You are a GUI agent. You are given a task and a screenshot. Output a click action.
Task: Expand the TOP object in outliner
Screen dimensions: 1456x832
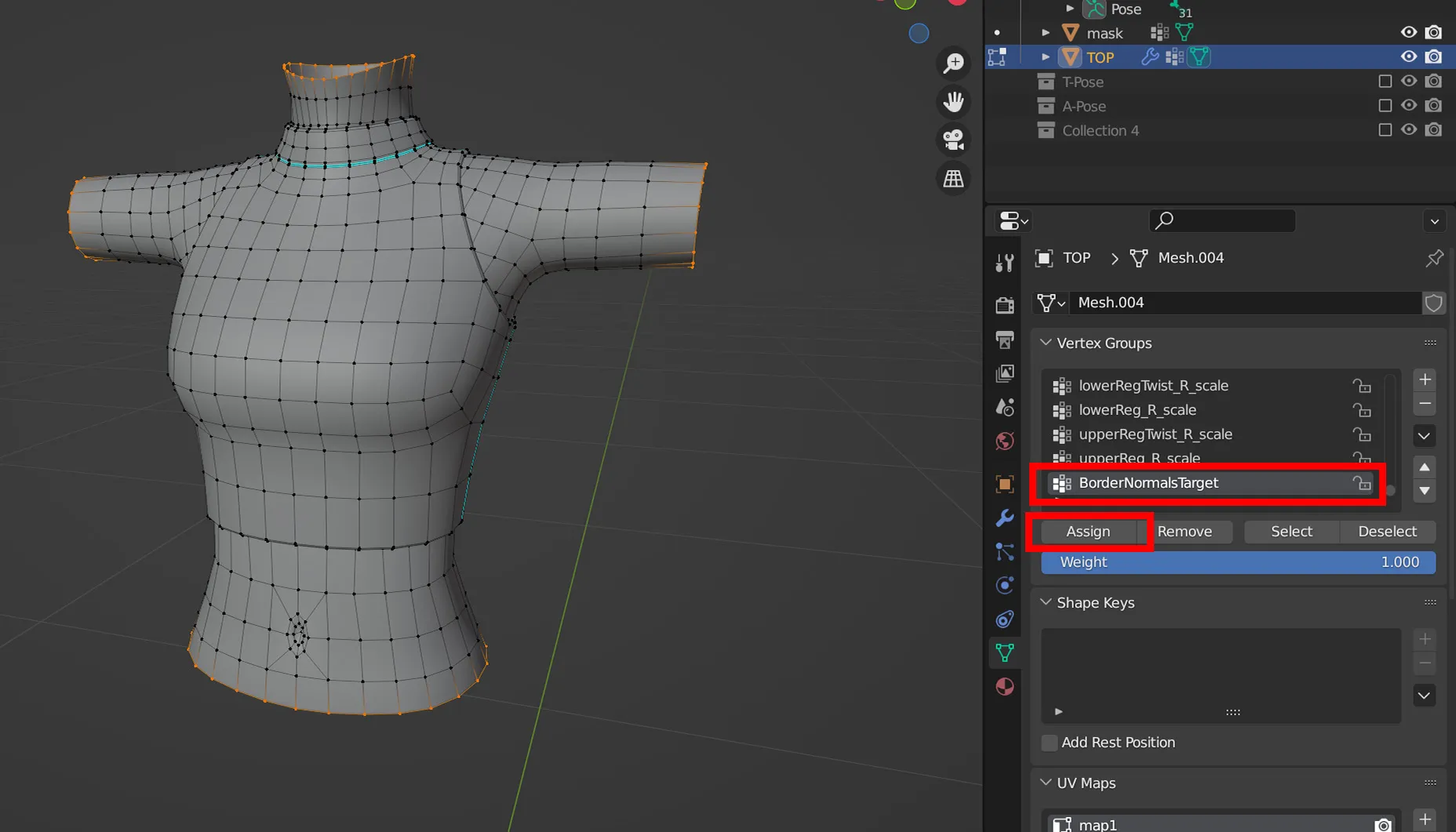(x=1046, y=57)
